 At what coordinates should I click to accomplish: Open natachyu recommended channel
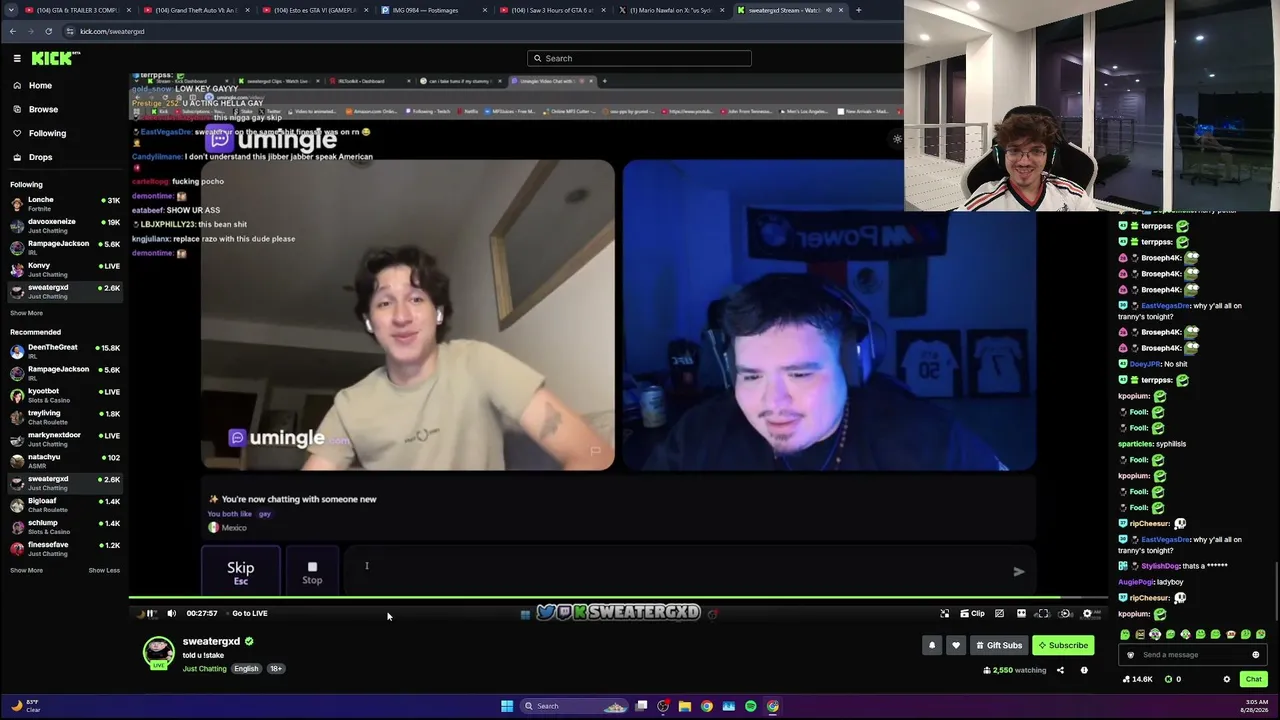[x=64, y=461]
